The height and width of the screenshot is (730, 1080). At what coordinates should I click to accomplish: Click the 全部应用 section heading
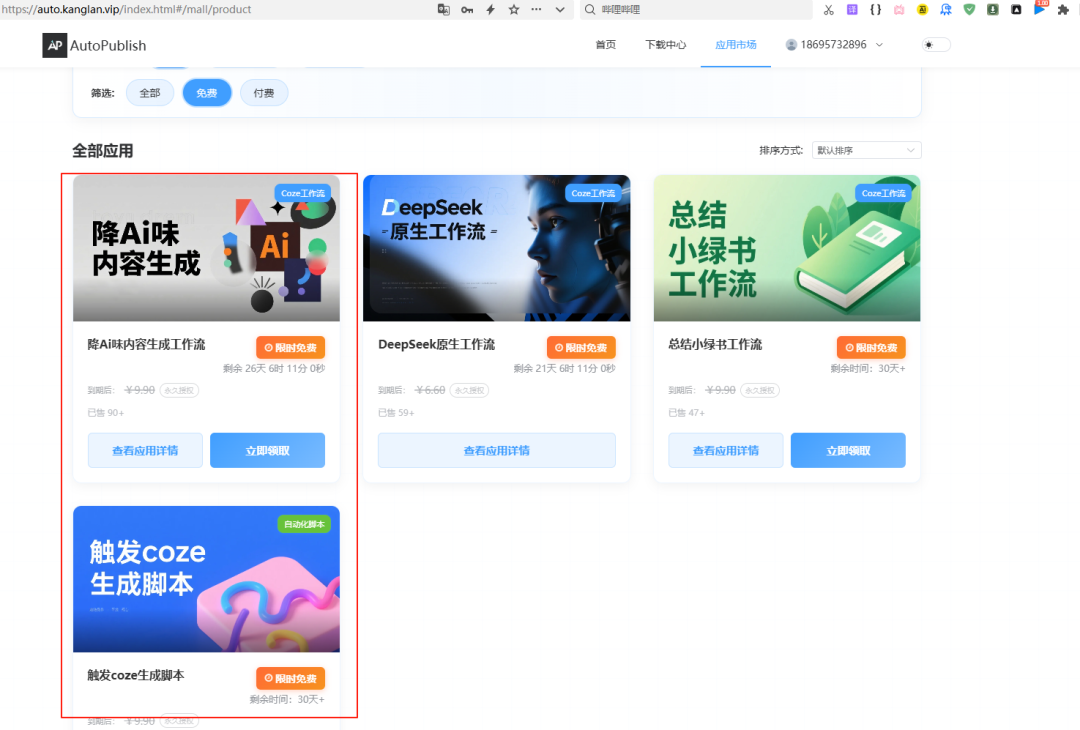click(103, 151)
